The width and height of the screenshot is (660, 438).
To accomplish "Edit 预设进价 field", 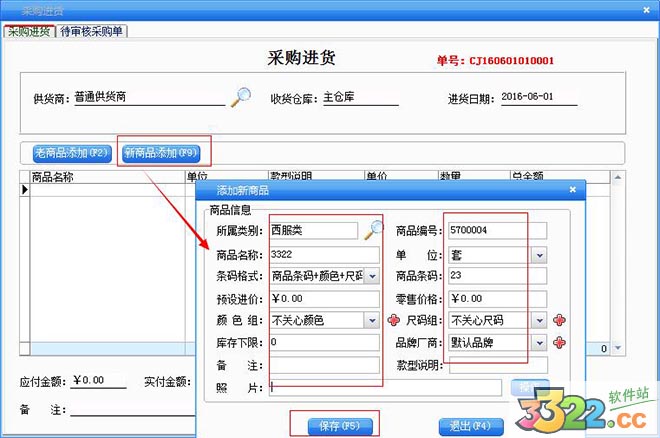I will (325, 299).
